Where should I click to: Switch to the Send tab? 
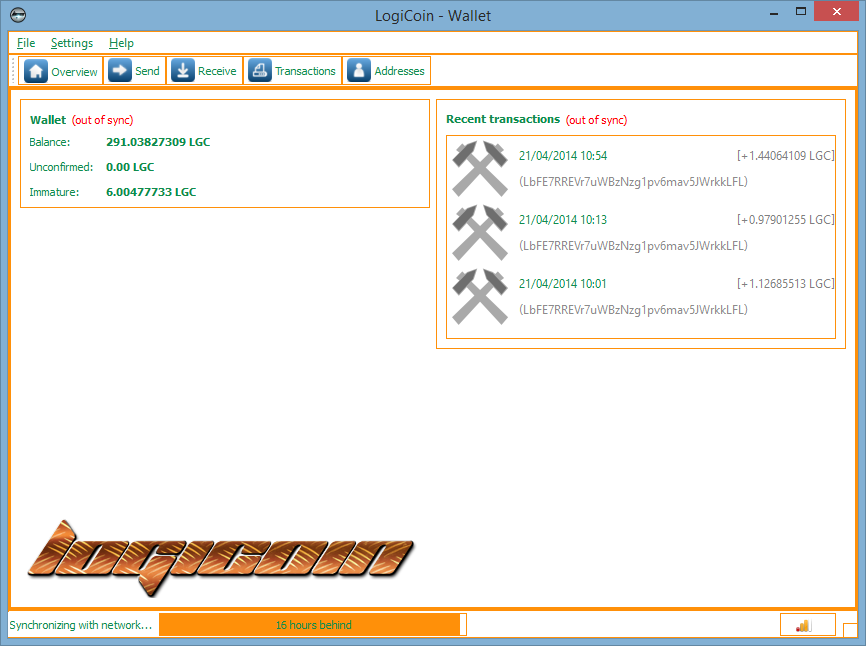[x=135, y=71]
